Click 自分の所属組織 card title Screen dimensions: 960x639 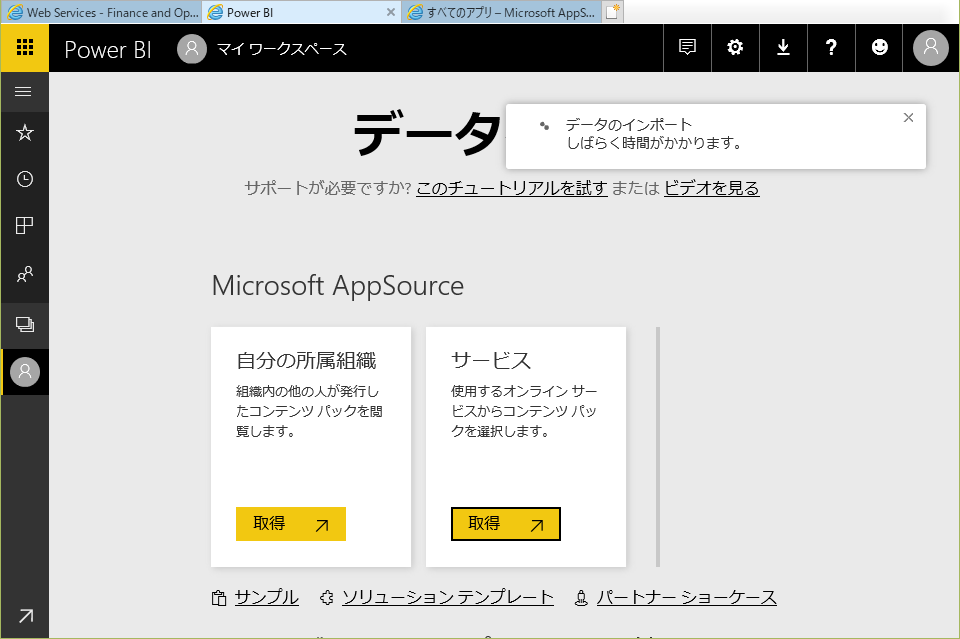coord(306,361)
